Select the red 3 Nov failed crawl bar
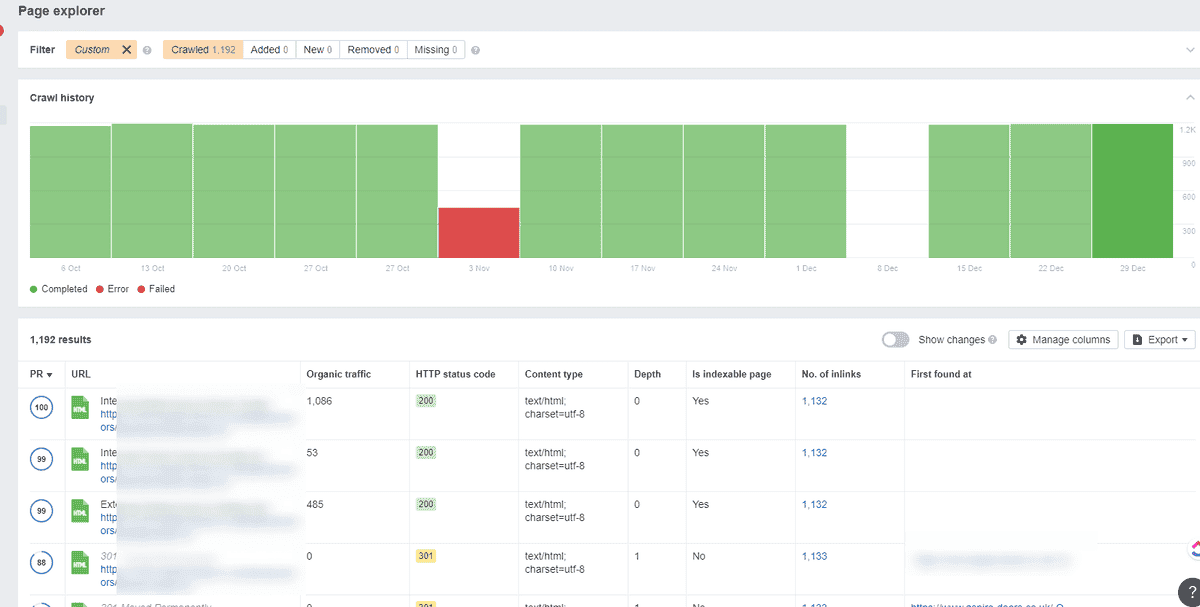Screen dimensions: 1200x607 tap(479, 233)
